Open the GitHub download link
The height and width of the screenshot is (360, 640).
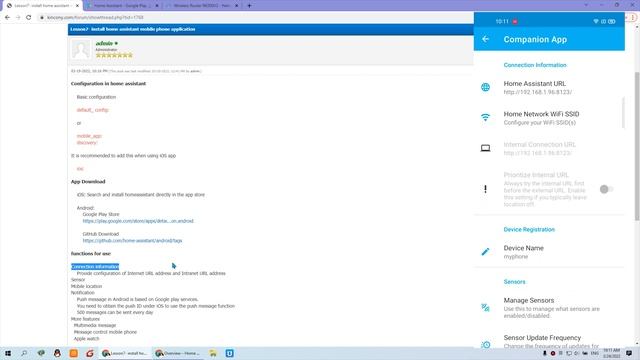click(132, 240)
